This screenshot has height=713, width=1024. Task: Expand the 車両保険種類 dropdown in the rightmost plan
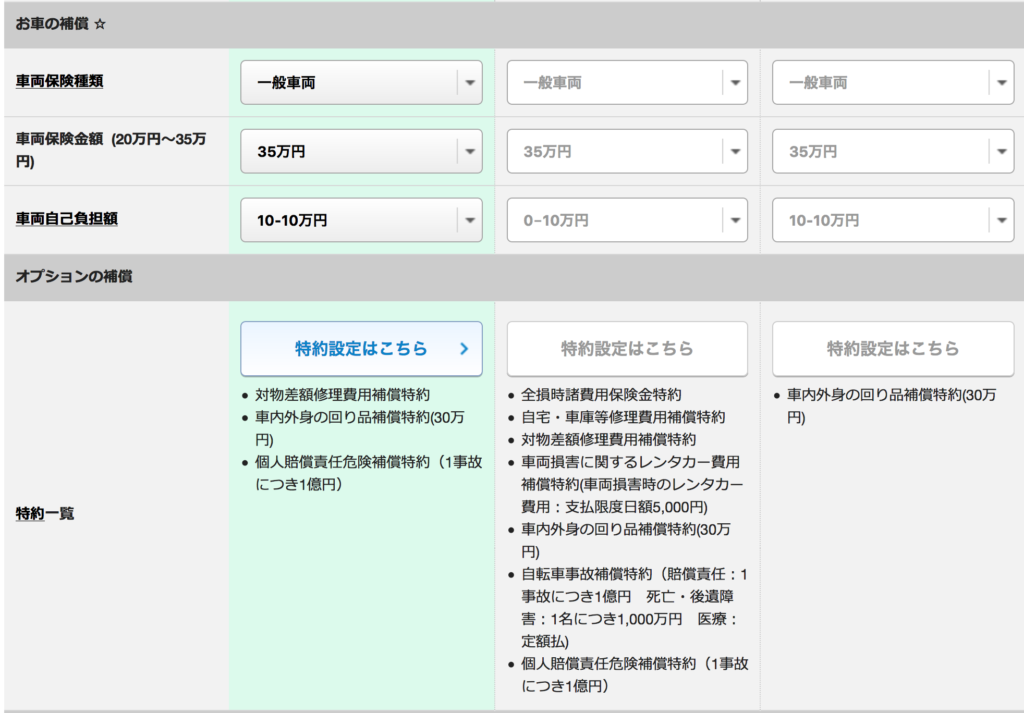point(892,84)
